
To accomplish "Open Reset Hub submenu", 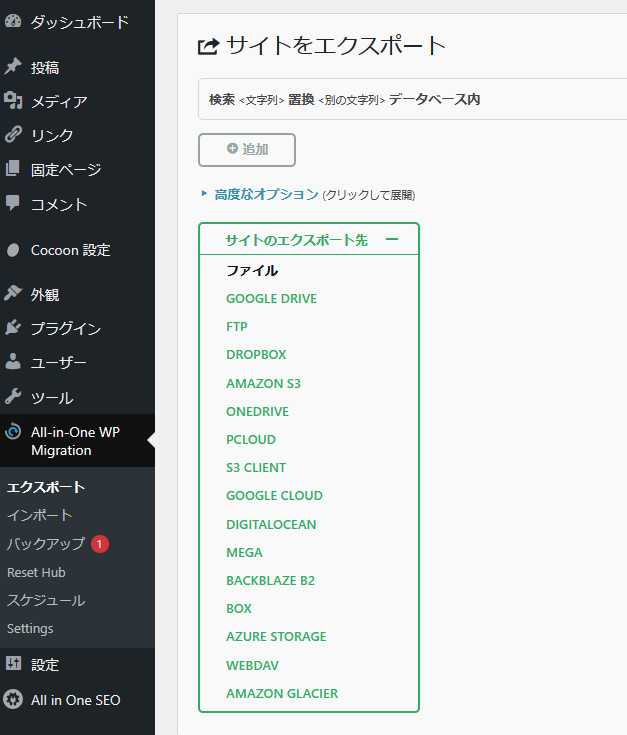I will click(36, 572).
